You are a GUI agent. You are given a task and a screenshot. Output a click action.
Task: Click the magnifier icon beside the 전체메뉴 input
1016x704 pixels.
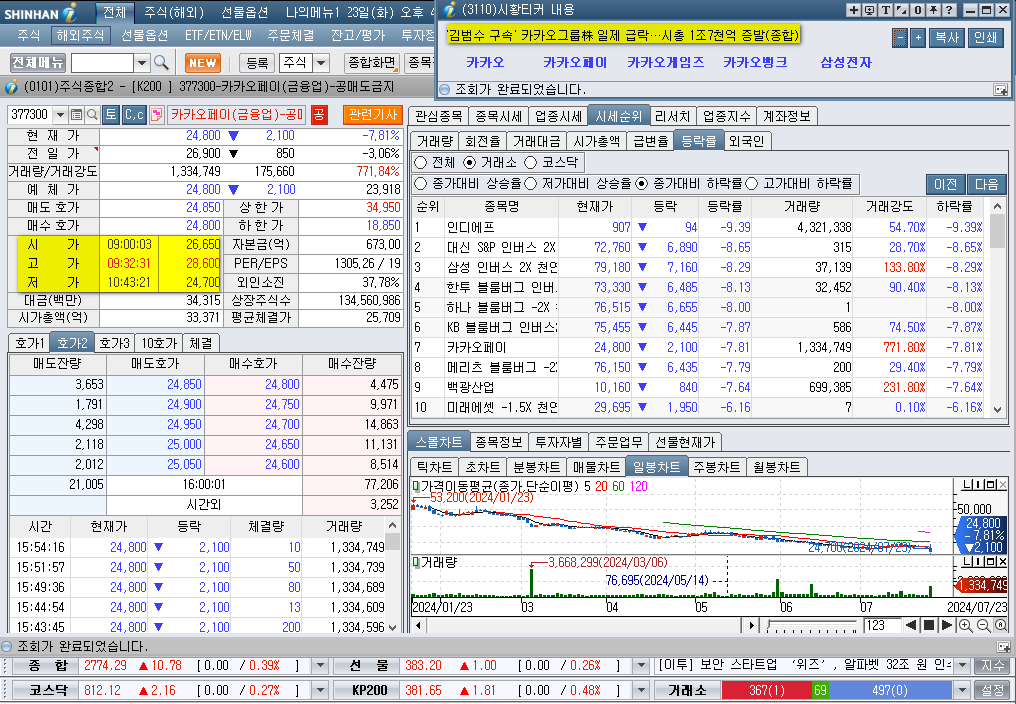(x=161, y=63)
